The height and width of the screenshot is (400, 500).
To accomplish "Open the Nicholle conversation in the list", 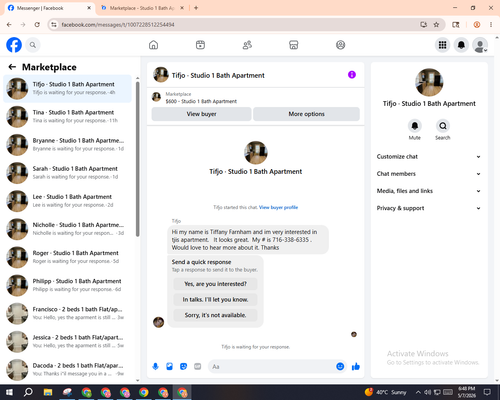I will click(x=67, y=229).
